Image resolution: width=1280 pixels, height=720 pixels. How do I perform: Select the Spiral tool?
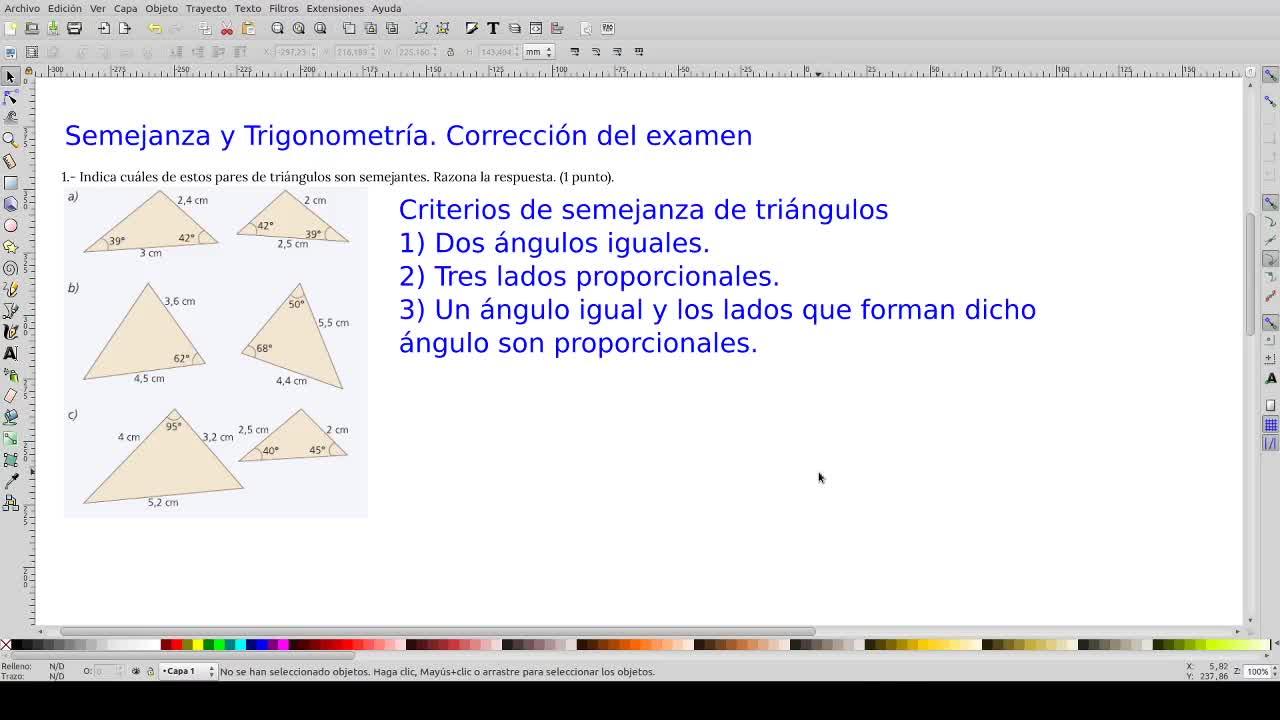(11, 268)
